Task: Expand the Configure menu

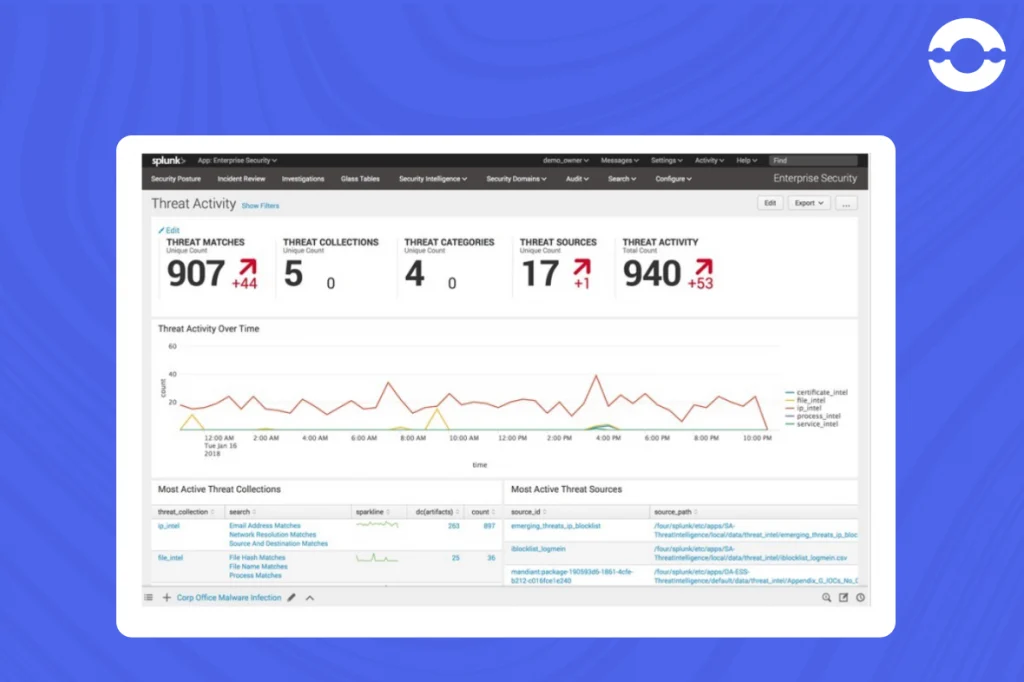Action: pos(673,179)
